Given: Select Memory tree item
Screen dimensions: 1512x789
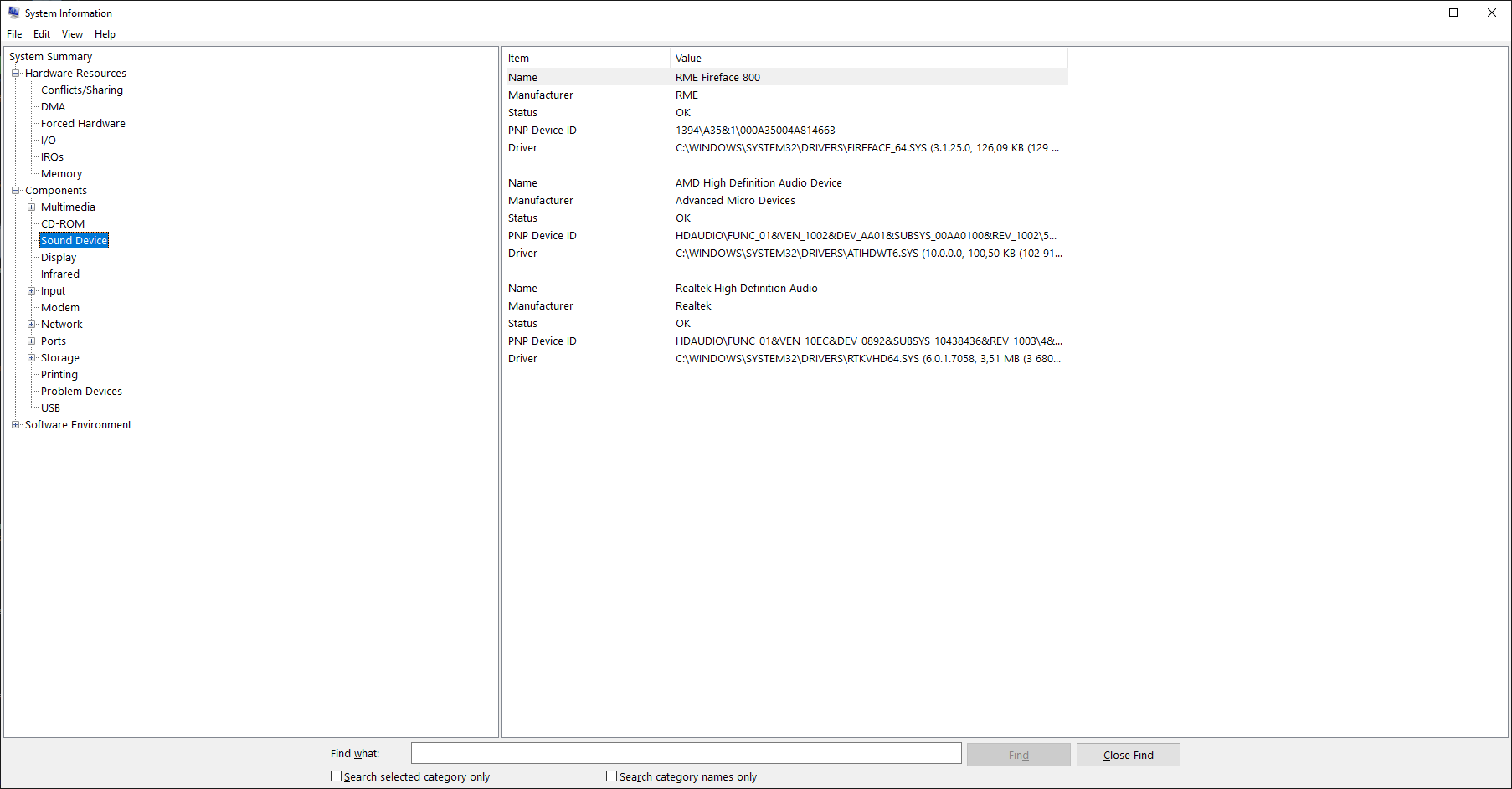Looking at the screenshot, I should 62,173.
